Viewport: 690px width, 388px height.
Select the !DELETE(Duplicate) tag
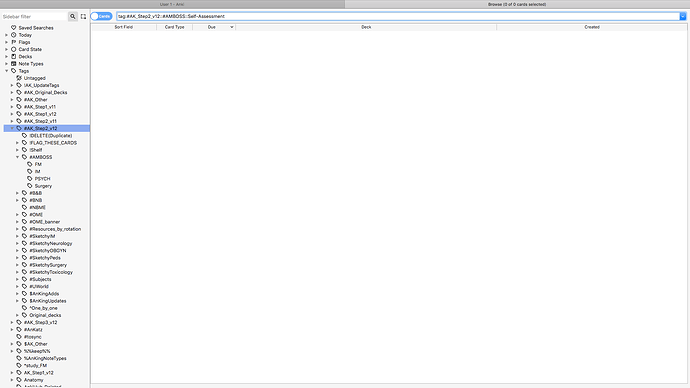click(x=51, y=135)
